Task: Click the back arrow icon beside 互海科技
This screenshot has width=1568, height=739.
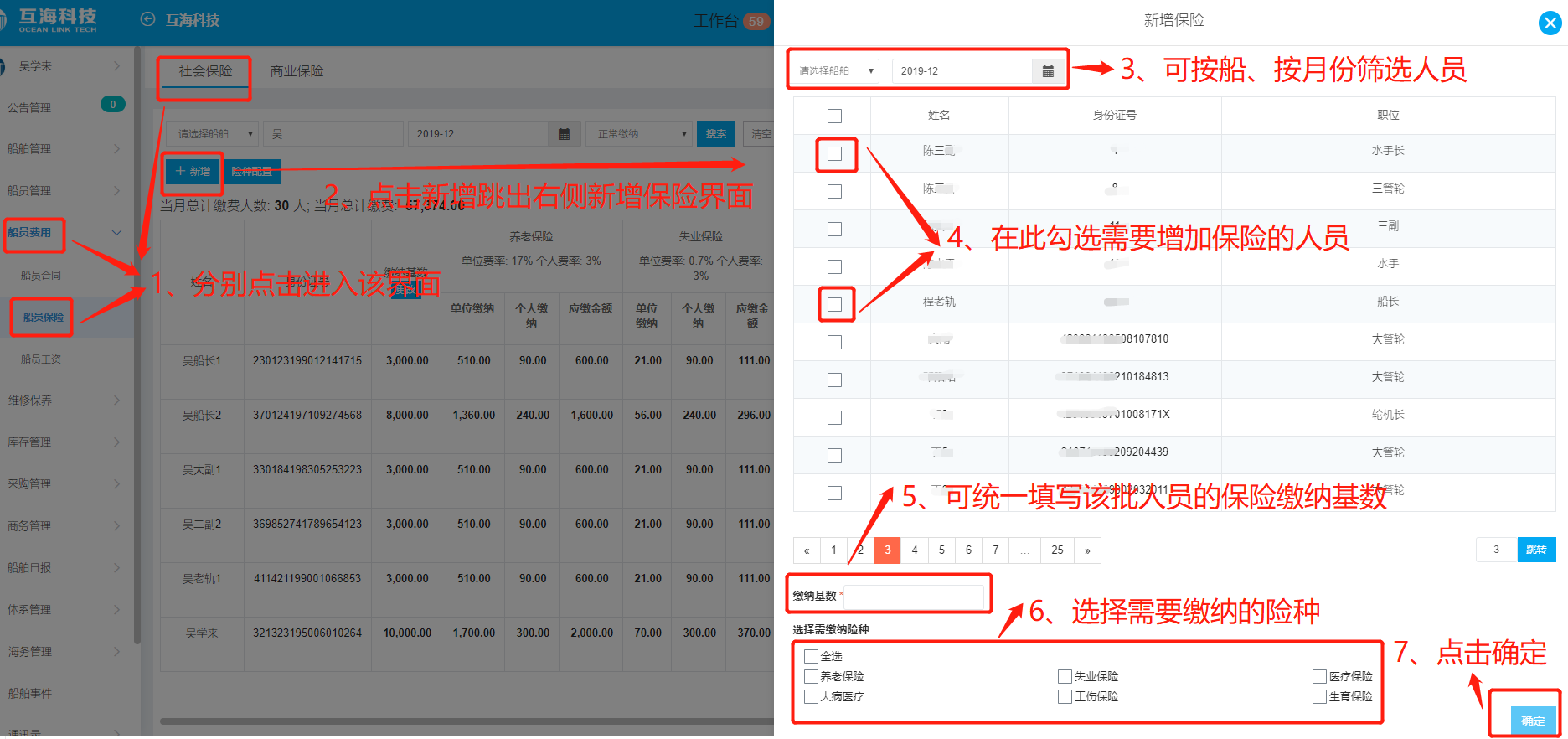Action: pos(147,19)
